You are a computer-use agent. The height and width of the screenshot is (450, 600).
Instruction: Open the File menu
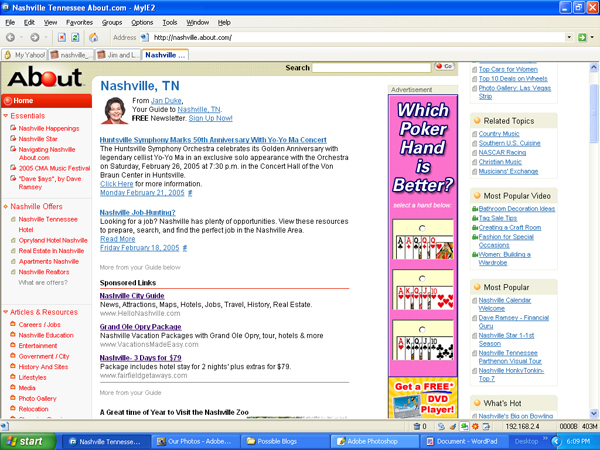pyautogui.click(x=10, y=23)
